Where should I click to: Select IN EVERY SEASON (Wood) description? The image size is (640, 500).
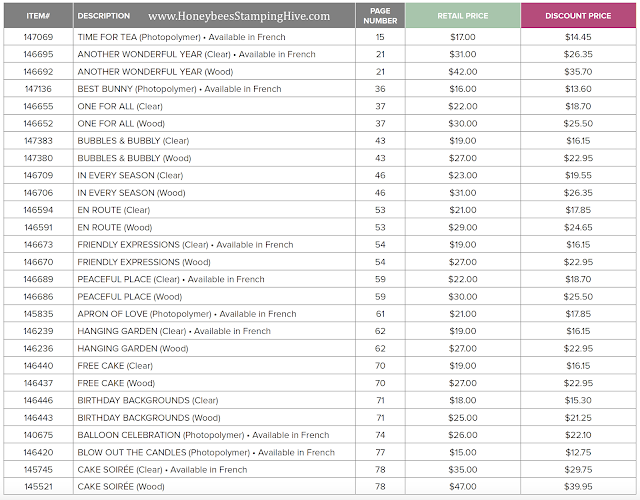(x=131, y=193)
